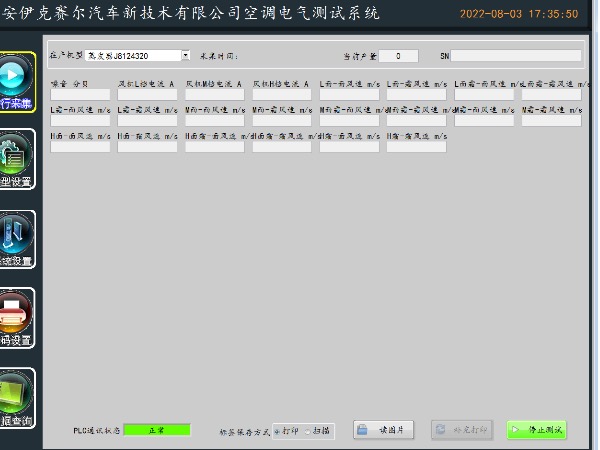Click the H霜-霜风速 m/s value field
The width and height of the screenshot is (600, 450).
tap(416, 147)
